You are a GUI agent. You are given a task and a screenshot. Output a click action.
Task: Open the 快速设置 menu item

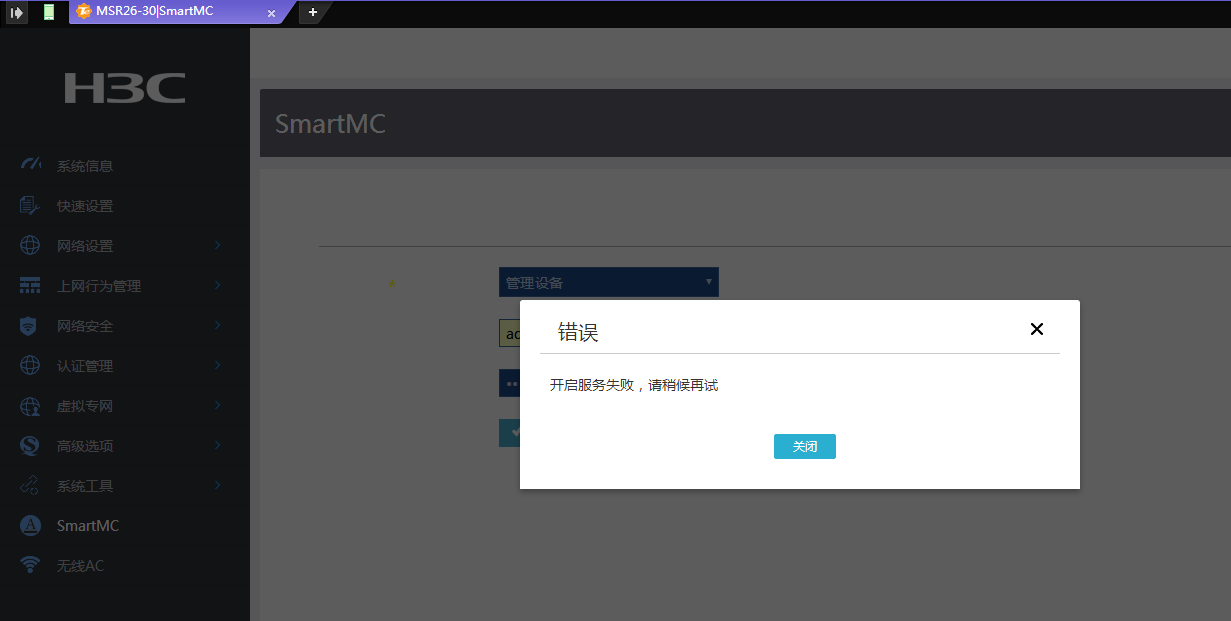tap(125, 206)
